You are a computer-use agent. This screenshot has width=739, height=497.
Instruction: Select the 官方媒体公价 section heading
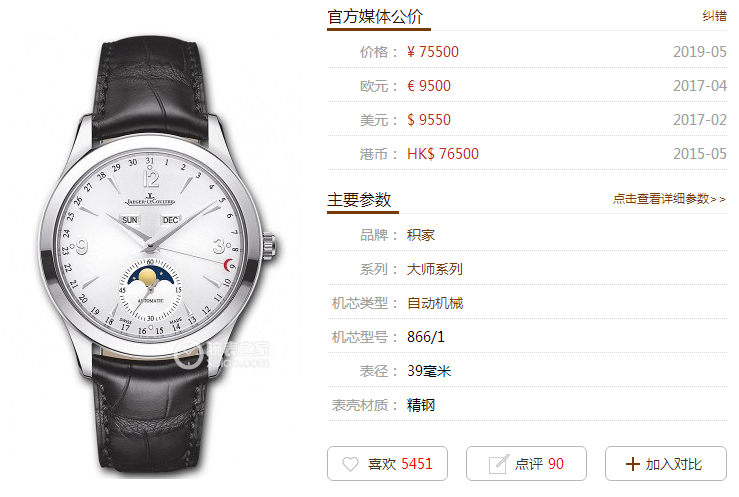pos(375,17)
